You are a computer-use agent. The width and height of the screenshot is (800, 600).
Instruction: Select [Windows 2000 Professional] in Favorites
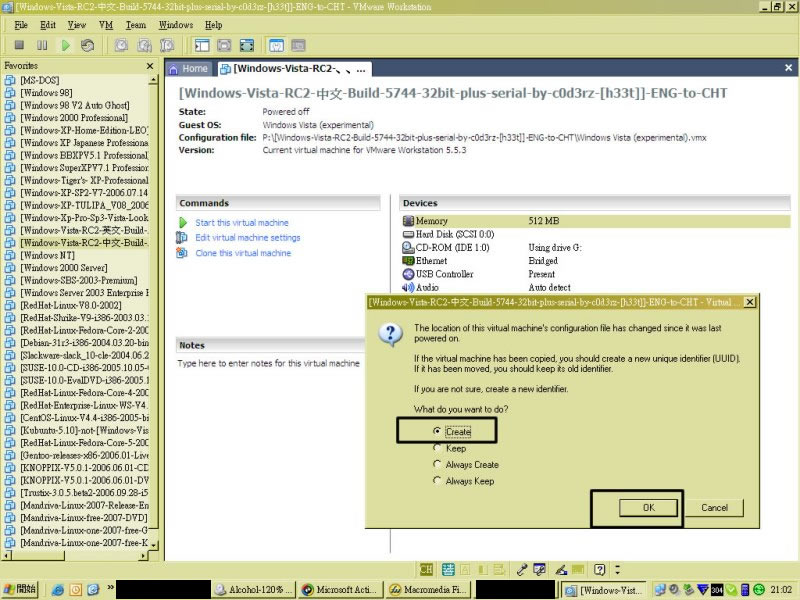point(74,117)
